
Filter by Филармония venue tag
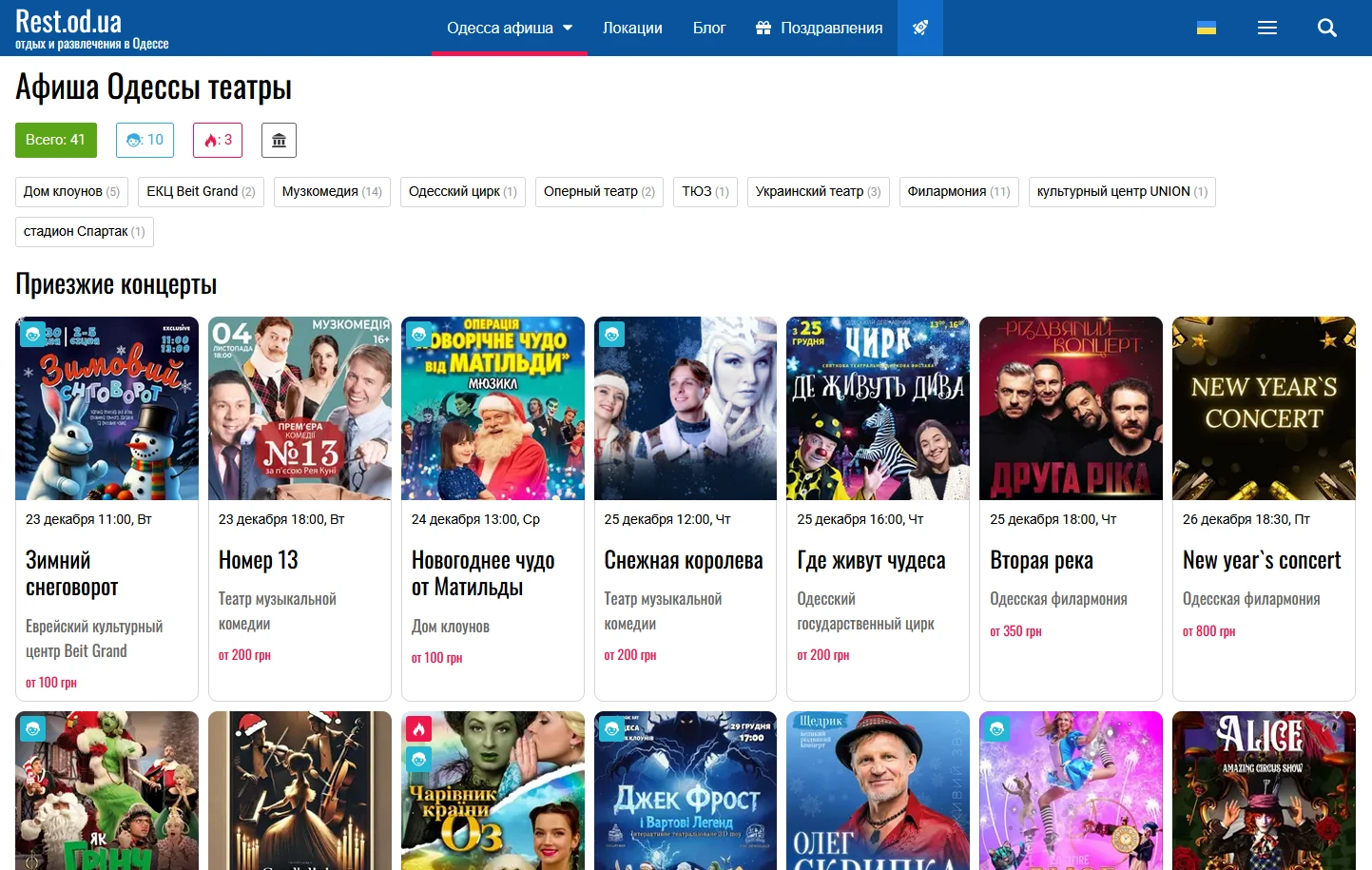point(958,191)
